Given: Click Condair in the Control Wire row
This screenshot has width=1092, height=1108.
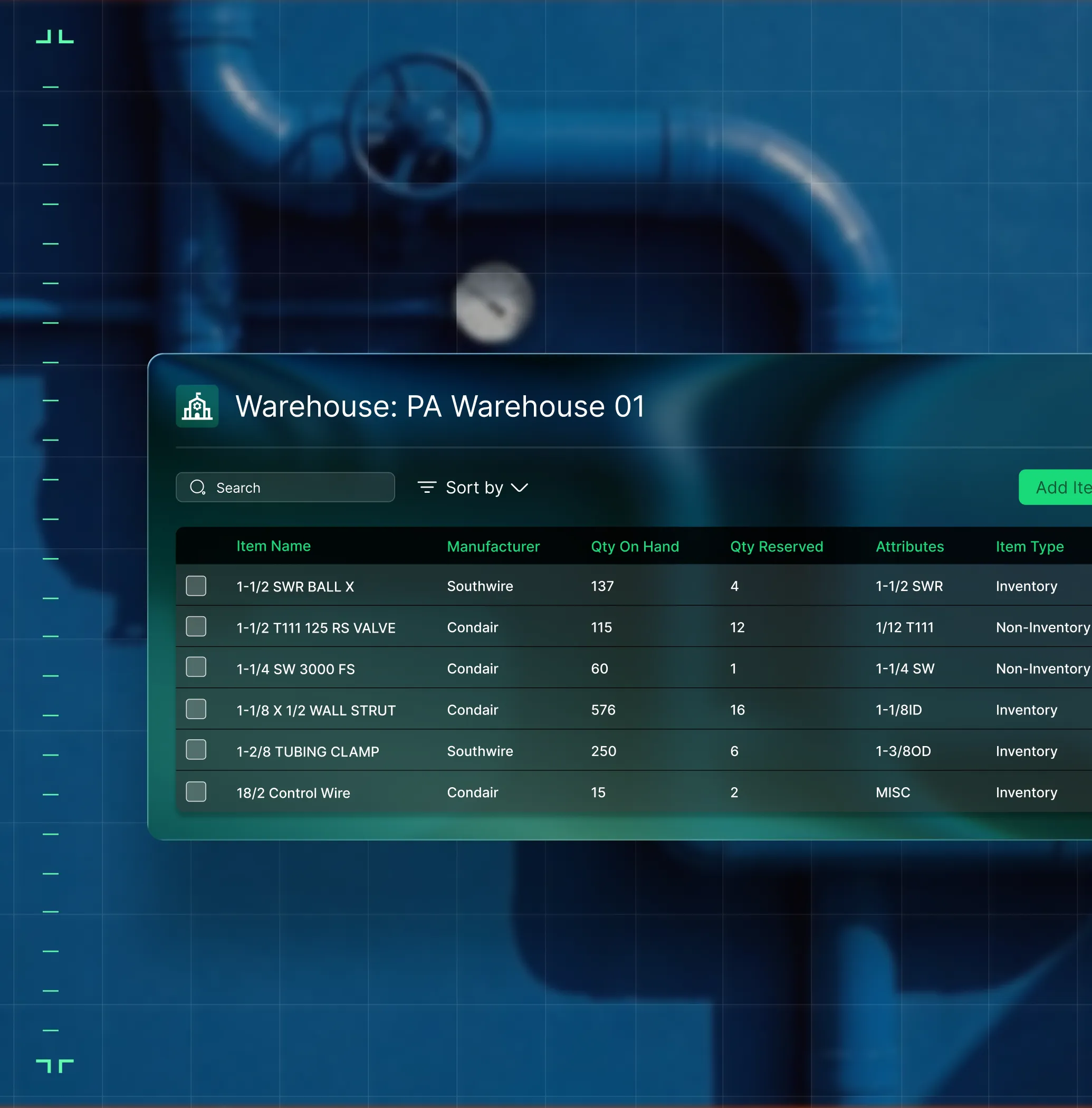Looking at the screenshot, I should point(473,792).
